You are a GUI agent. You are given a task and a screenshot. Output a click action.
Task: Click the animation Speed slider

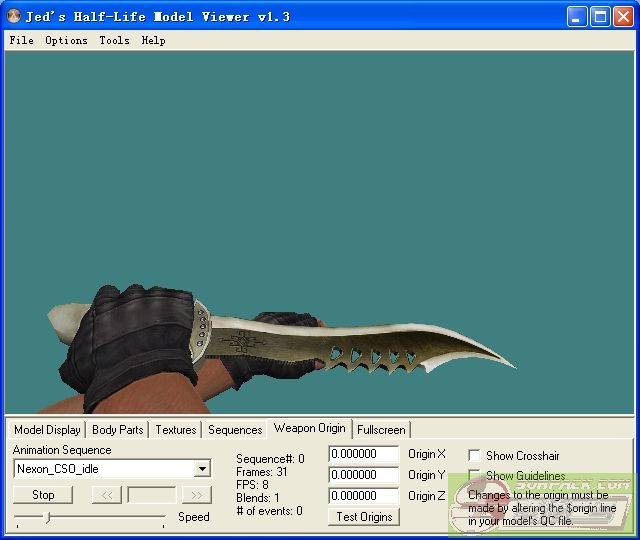[x=90, y=517]
